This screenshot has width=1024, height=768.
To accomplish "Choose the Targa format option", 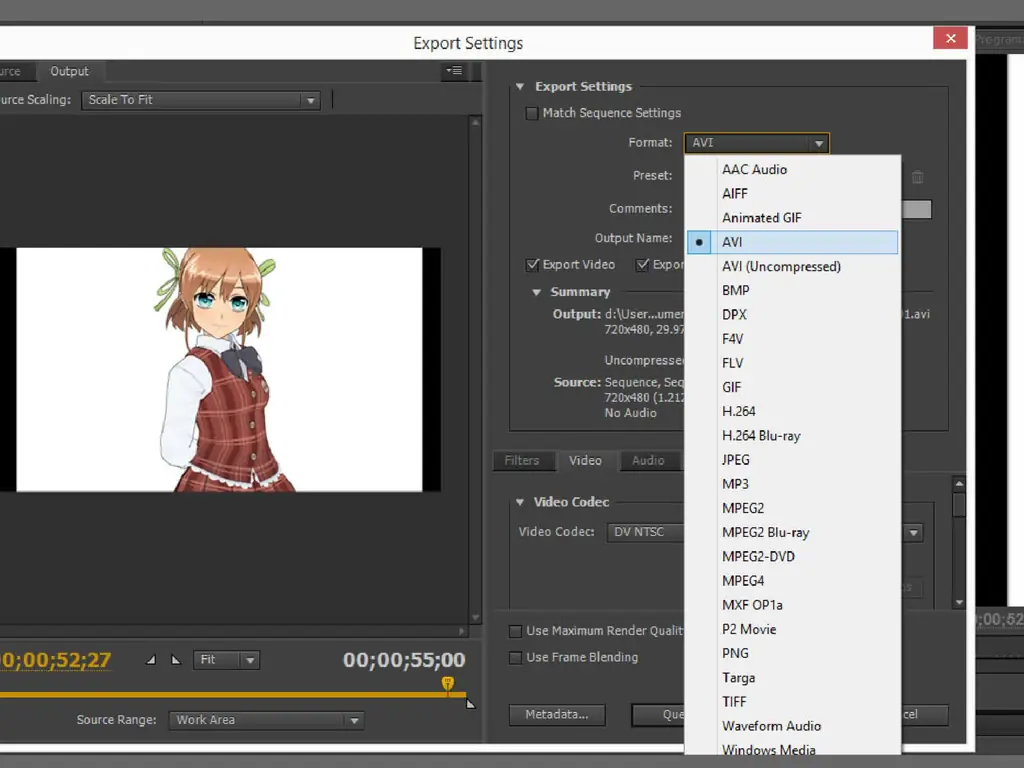I will click(x=793, y=677).
